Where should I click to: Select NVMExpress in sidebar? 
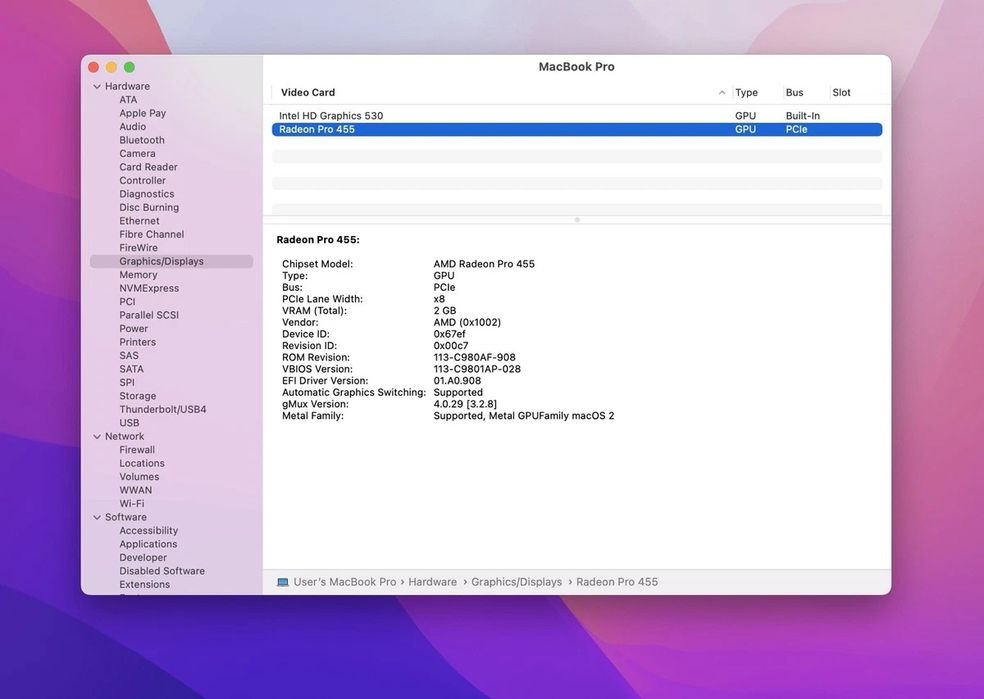click(x=149, y=289)
